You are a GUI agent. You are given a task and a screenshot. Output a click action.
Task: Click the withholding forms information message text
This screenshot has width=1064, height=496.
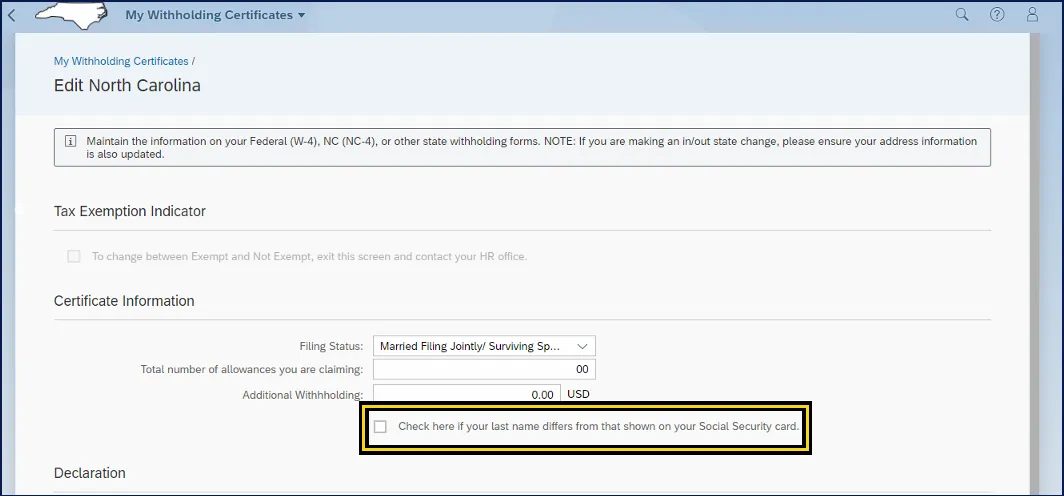point(530,148)
